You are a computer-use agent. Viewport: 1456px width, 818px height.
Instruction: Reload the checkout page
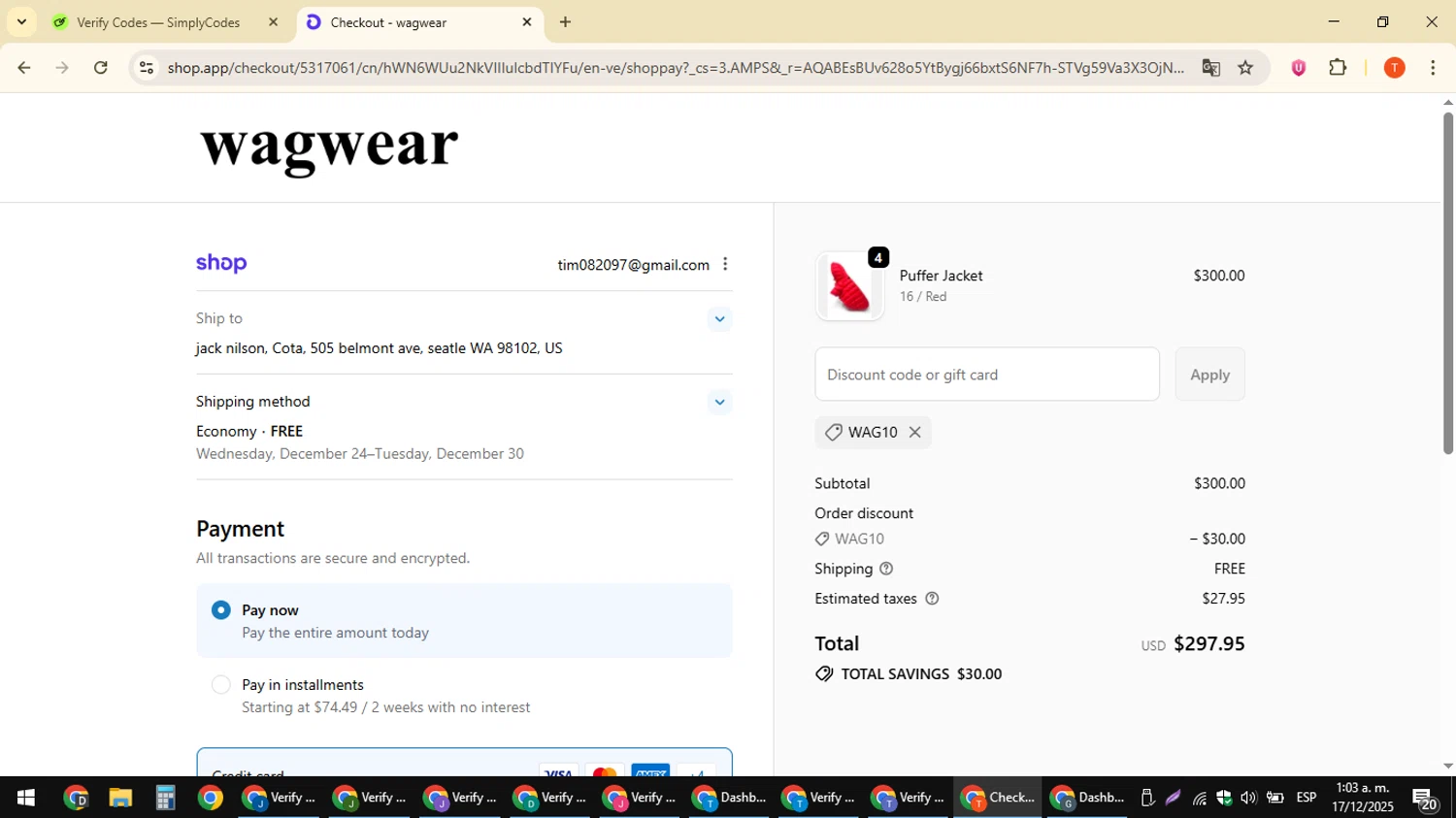click(x=101, y=68)
